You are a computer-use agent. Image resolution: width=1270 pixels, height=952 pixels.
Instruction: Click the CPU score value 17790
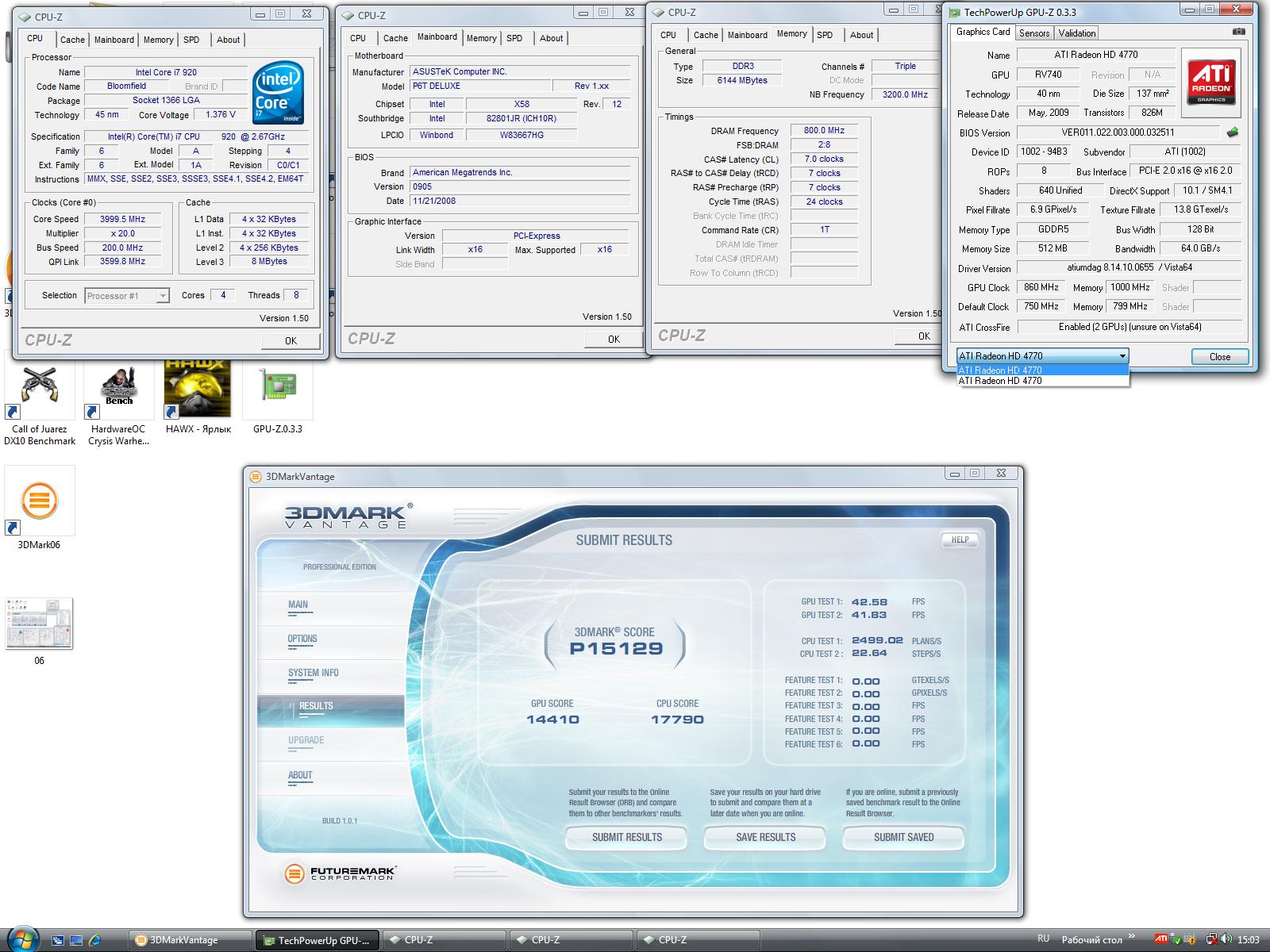(x=677, y=720)
